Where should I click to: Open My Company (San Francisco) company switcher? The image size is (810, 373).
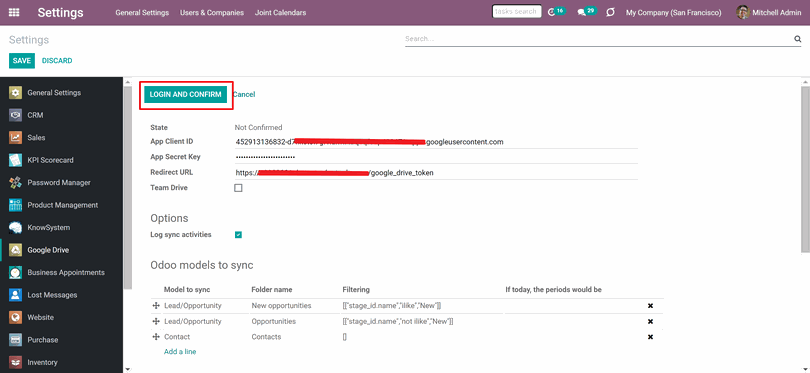click(x=674, y=12)
